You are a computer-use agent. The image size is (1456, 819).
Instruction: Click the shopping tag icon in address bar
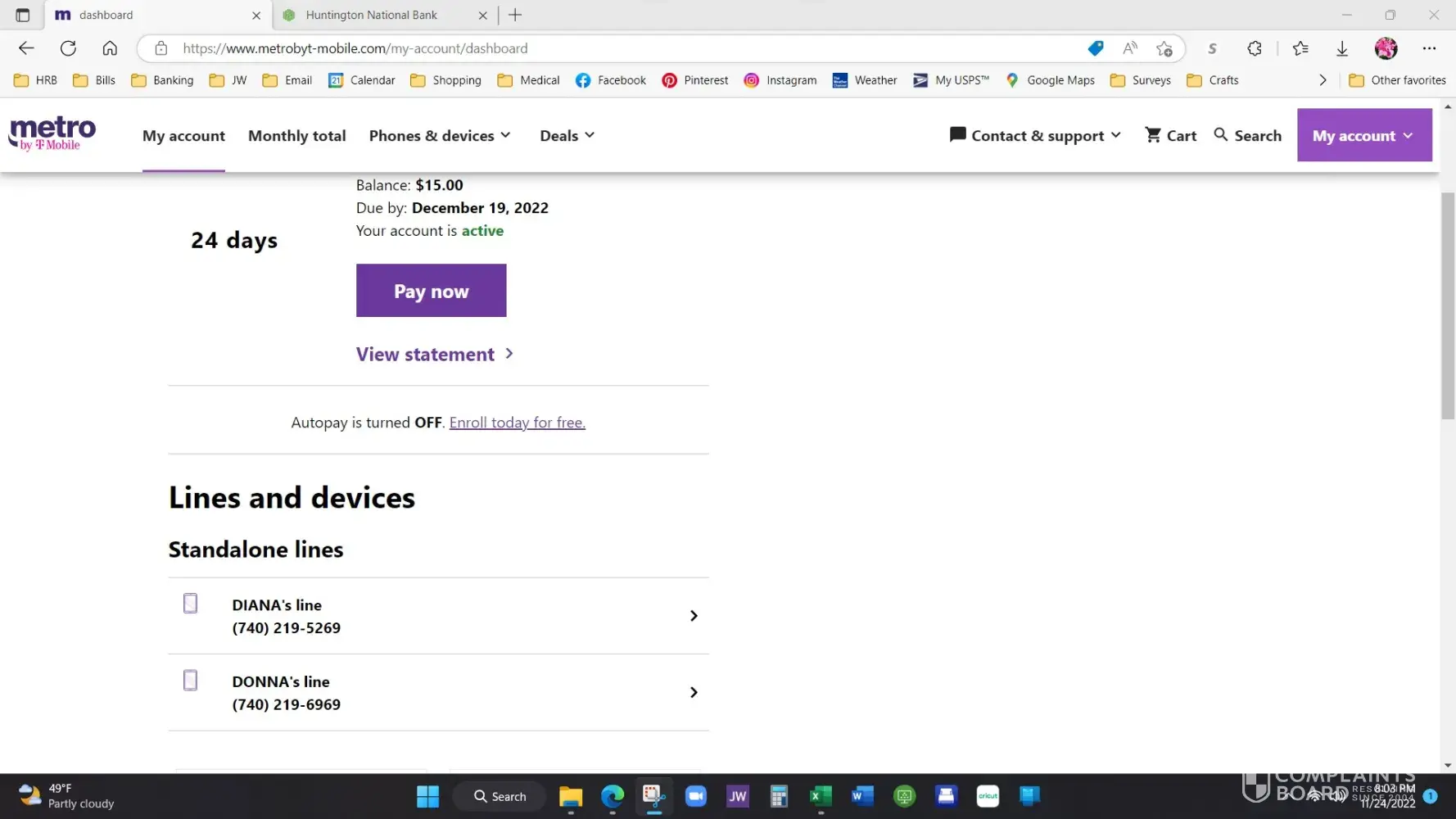tap(1095, 48)
